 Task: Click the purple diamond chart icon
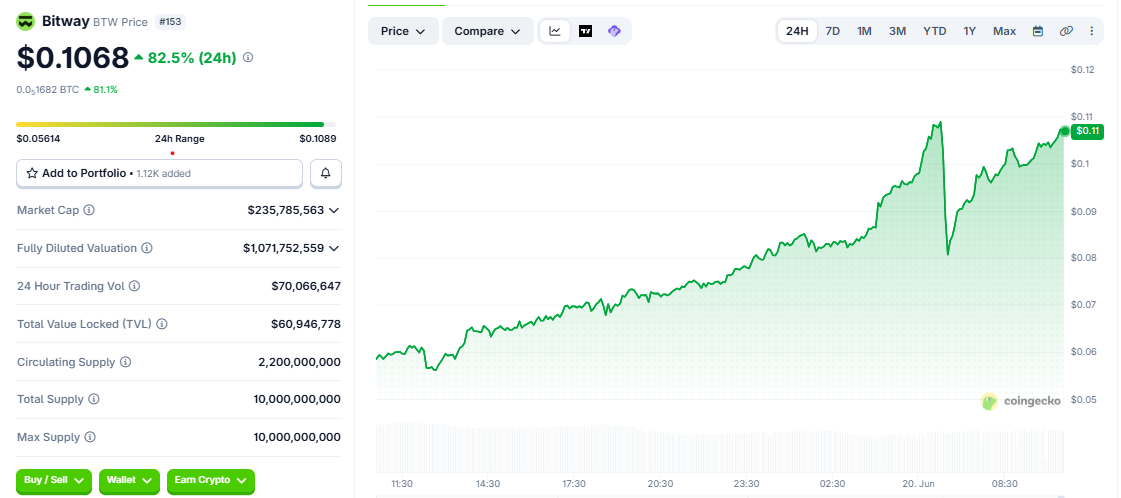614,31
